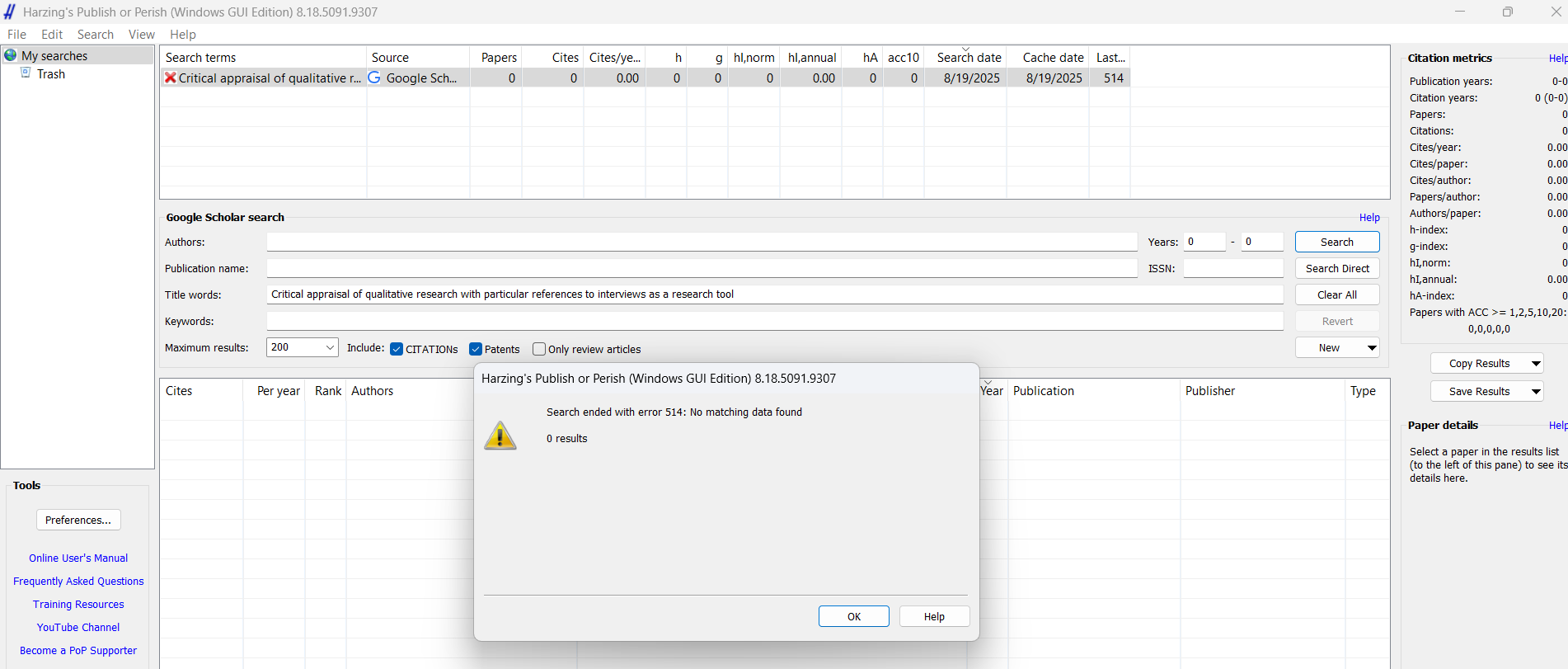This screenshot has width=1568, height=669.
Task: Click Help link in Google Scholar search panel
Action: [1369, 218]
